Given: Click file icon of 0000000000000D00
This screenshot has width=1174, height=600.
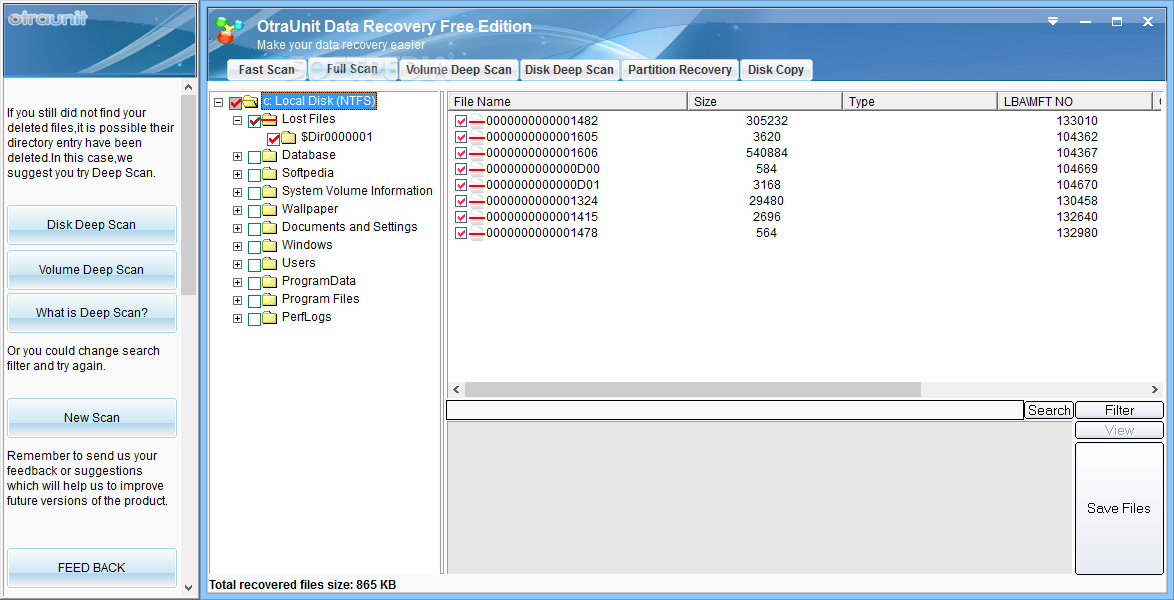Looking at the screenshot, I should click(477, 169).
